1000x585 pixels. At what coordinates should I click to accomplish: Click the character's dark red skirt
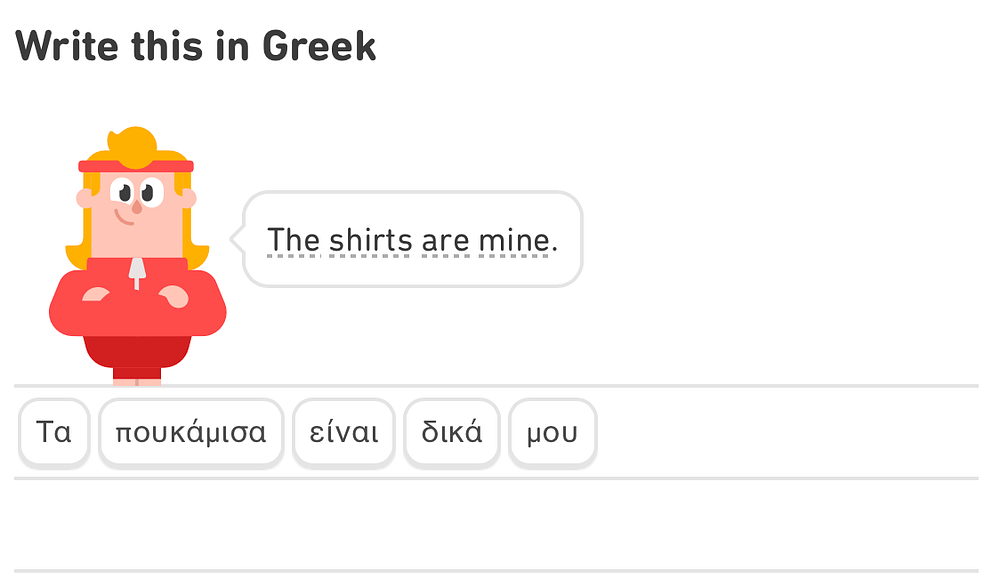pos(137,352)
